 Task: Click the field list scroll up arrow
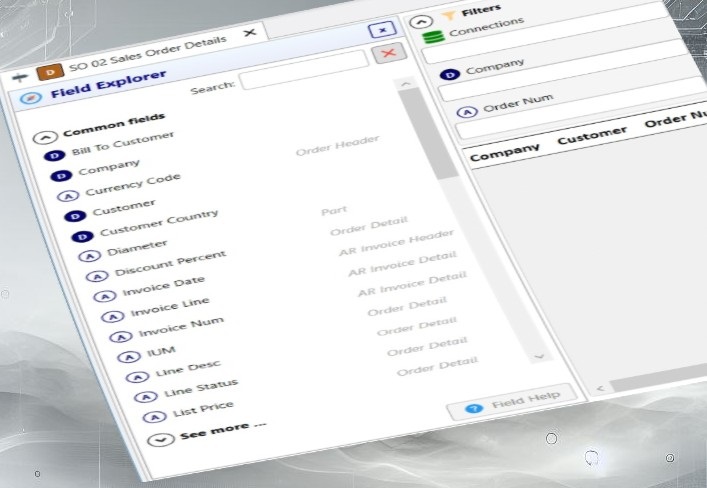point(405,84)
